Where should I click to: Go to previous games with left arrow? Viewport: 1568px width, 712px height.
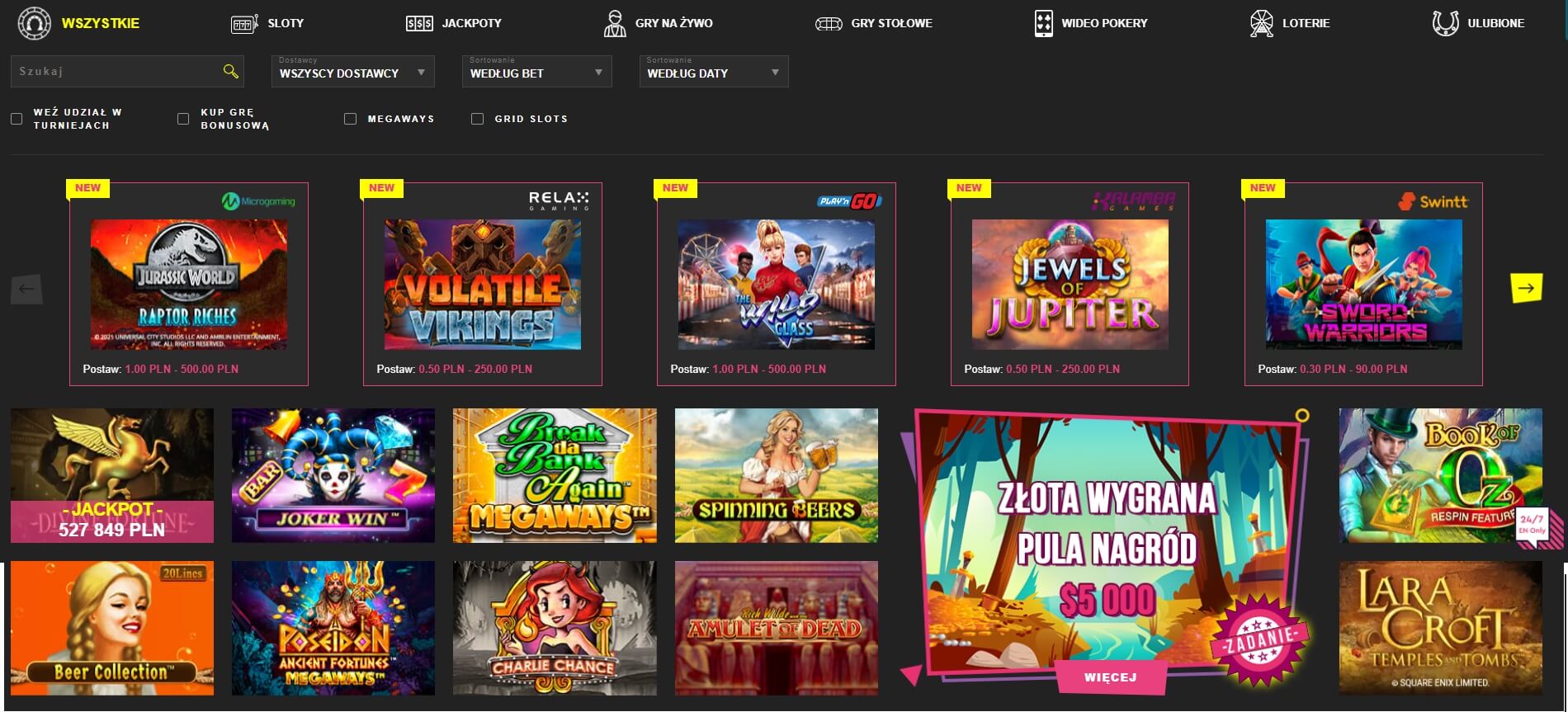click(26, 289)
